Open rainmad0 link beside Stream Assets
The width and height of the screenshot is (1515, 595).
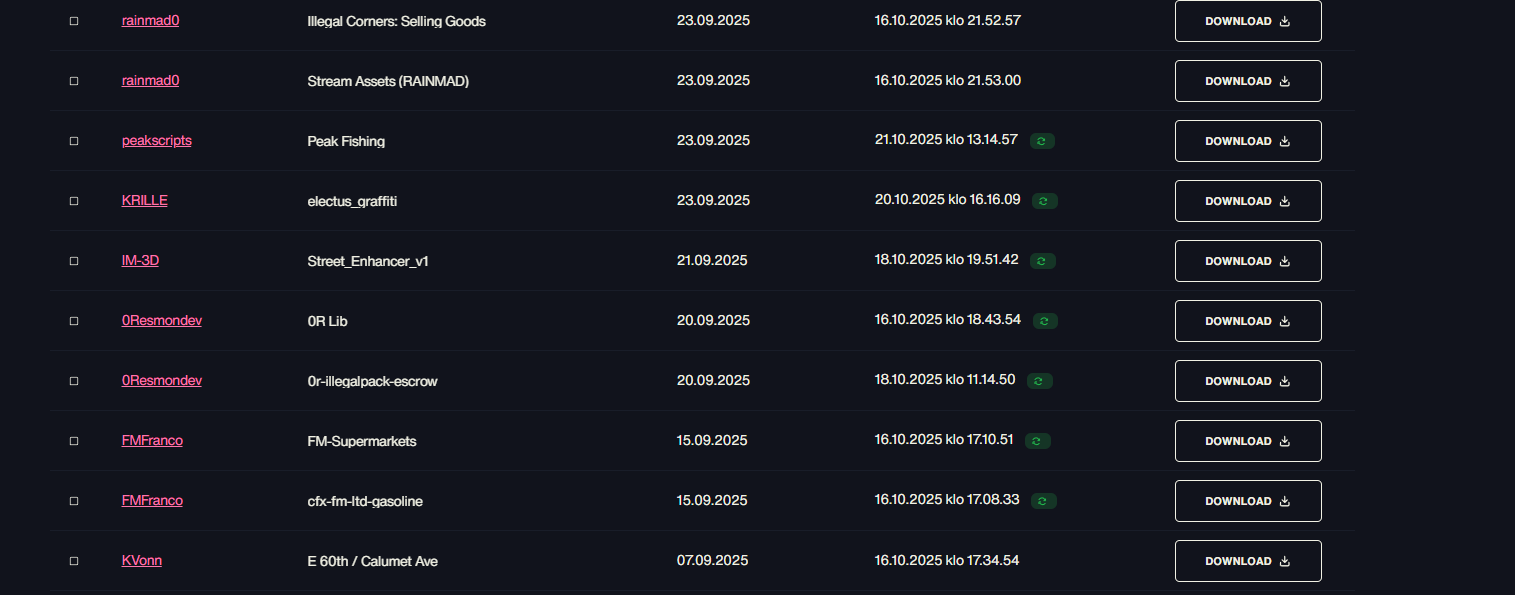pos(150,80)
